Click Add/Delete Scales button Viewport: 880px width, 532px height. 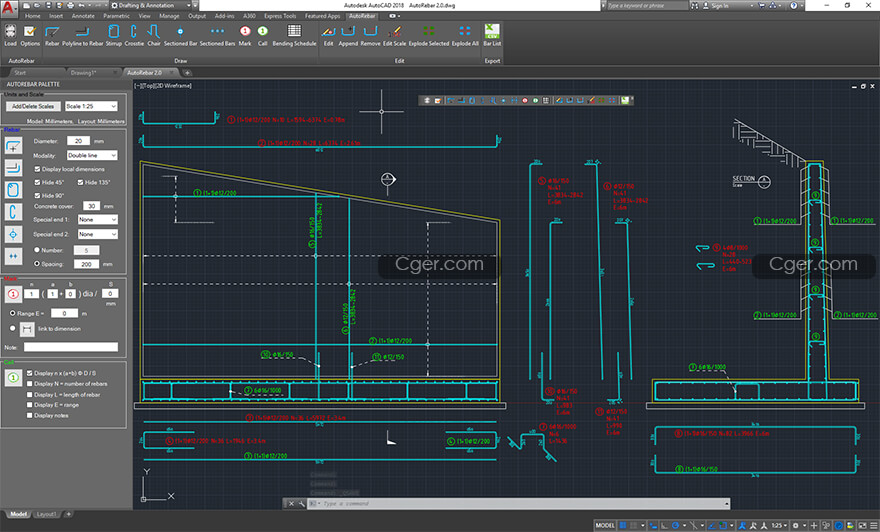pyautogui.click(x=33, y=106)
